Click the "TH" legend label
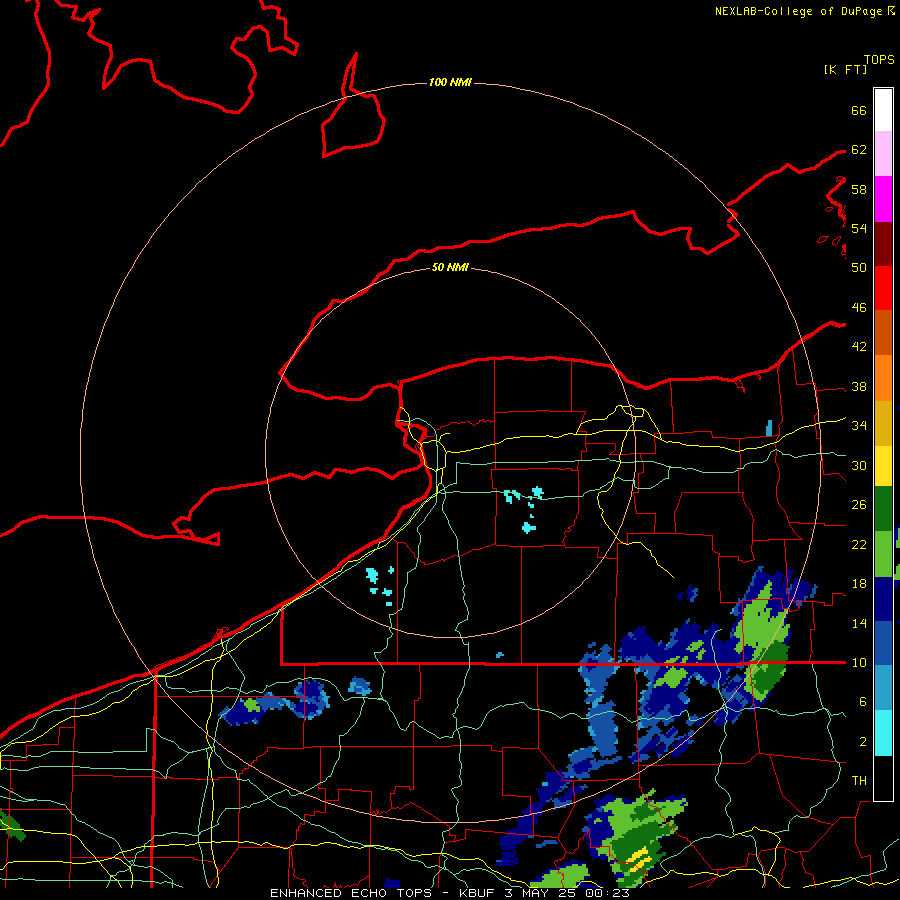Screen dimensions: 900x900 (859, 781)
